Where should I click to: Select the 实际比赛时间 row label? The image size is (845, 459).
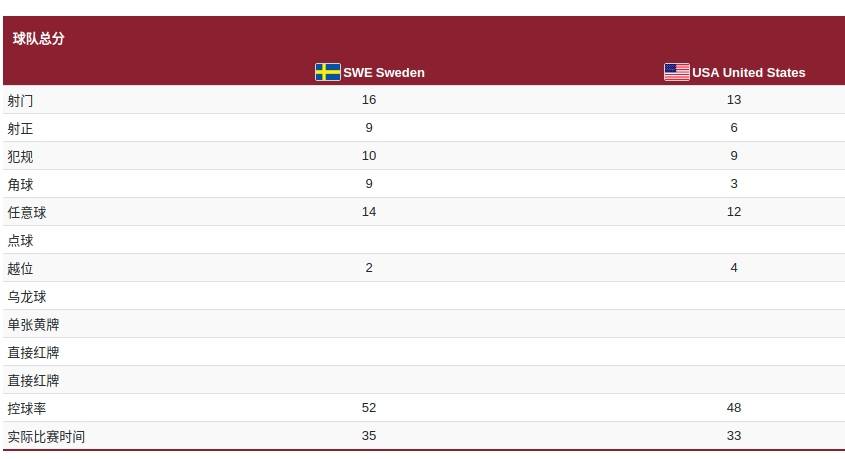[x=46, y=436]
